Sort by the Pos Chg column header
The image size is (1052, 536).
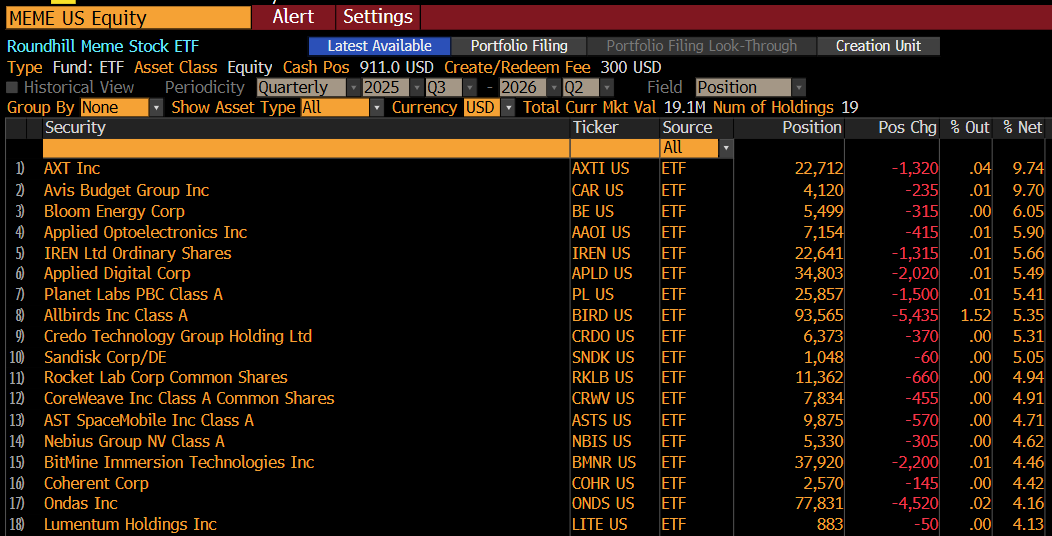[x=892, y=127]
